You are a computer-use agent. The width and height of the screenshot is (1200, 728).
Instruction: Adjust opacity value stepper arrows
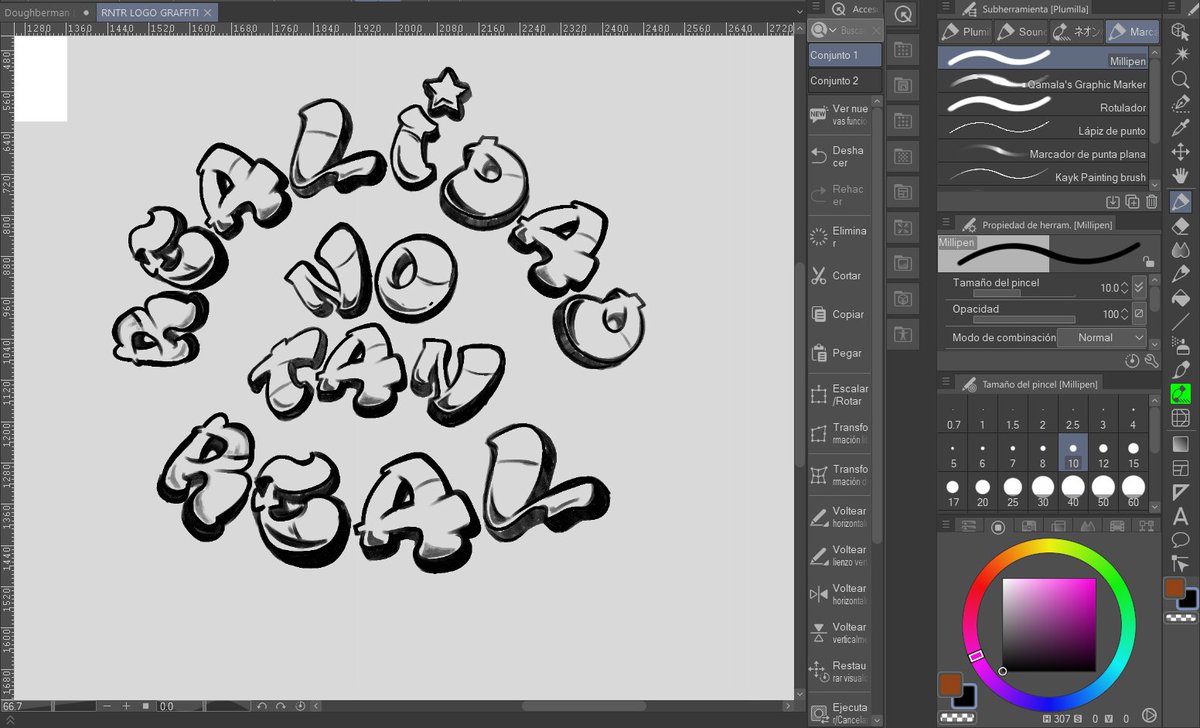point(1126,313)
